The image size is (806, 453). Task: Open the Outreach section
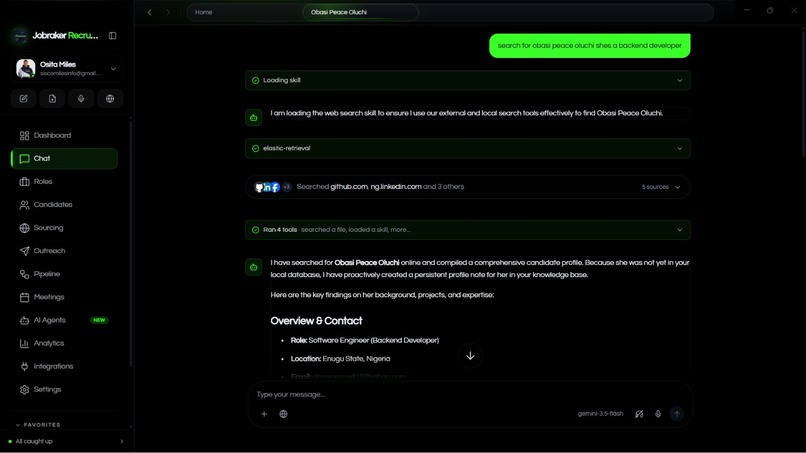[x=64, y=251]
